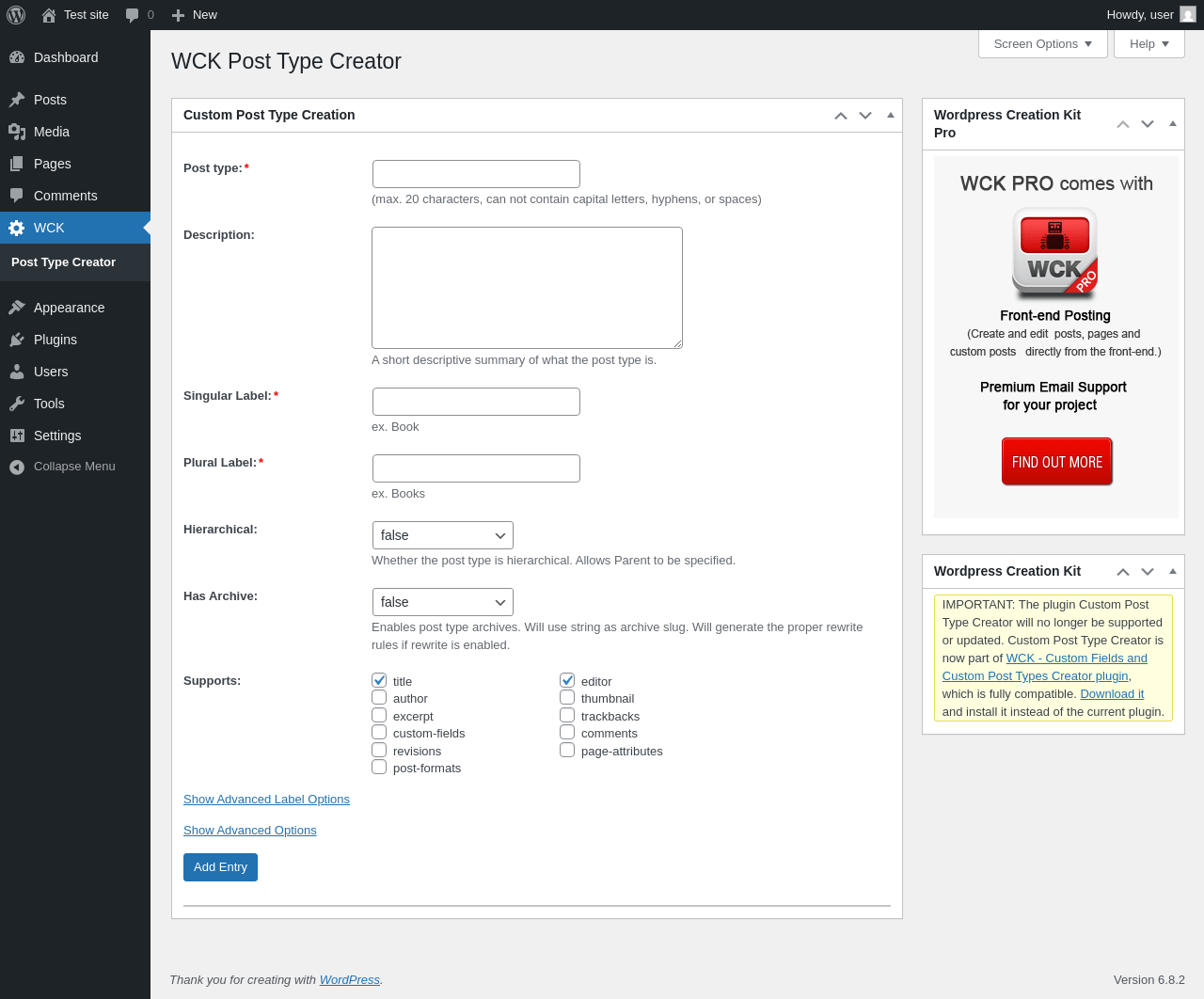The width and height of the screenshot is (1204, 999).
Task: Focus the Post type input field
Action: [x=476, y=174]
